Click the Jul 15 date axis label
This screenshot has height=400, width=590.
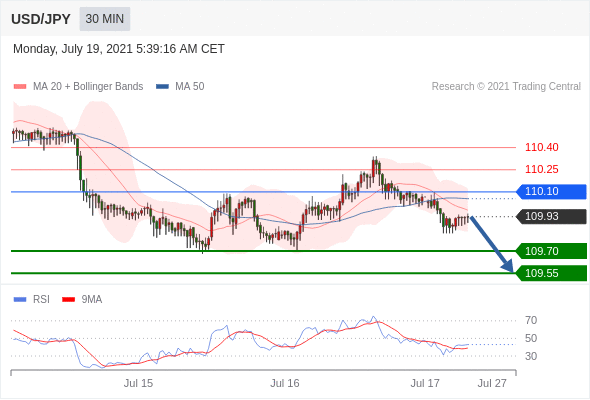click(x=138, y=383)
